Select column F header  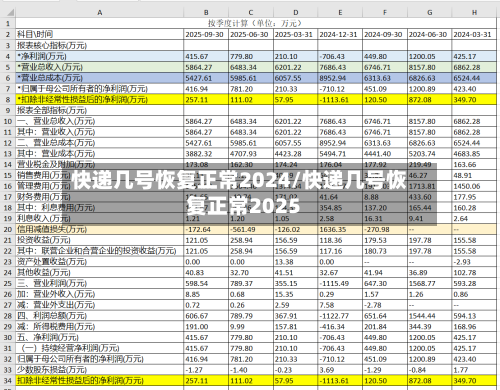[385, 12]
